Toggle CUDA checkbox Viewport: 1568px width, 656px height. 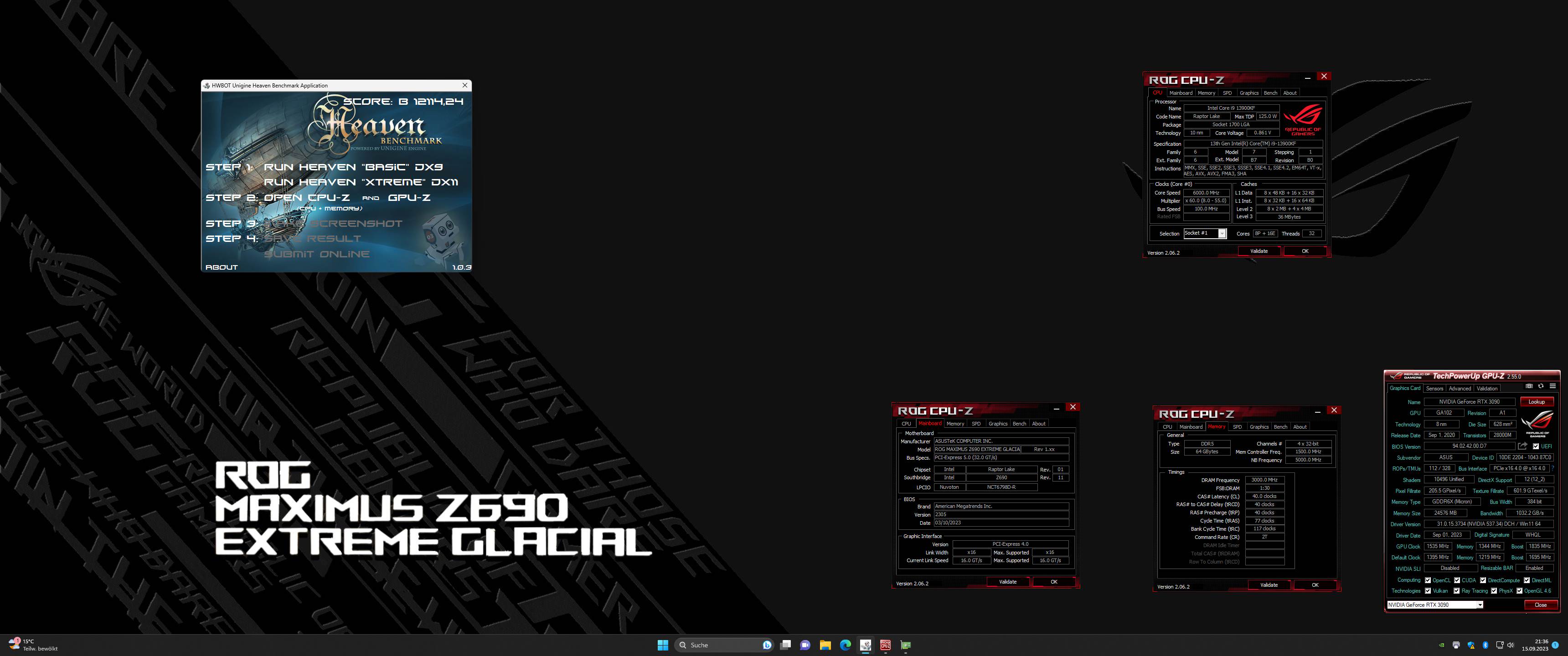click(x=1457, y=580)
